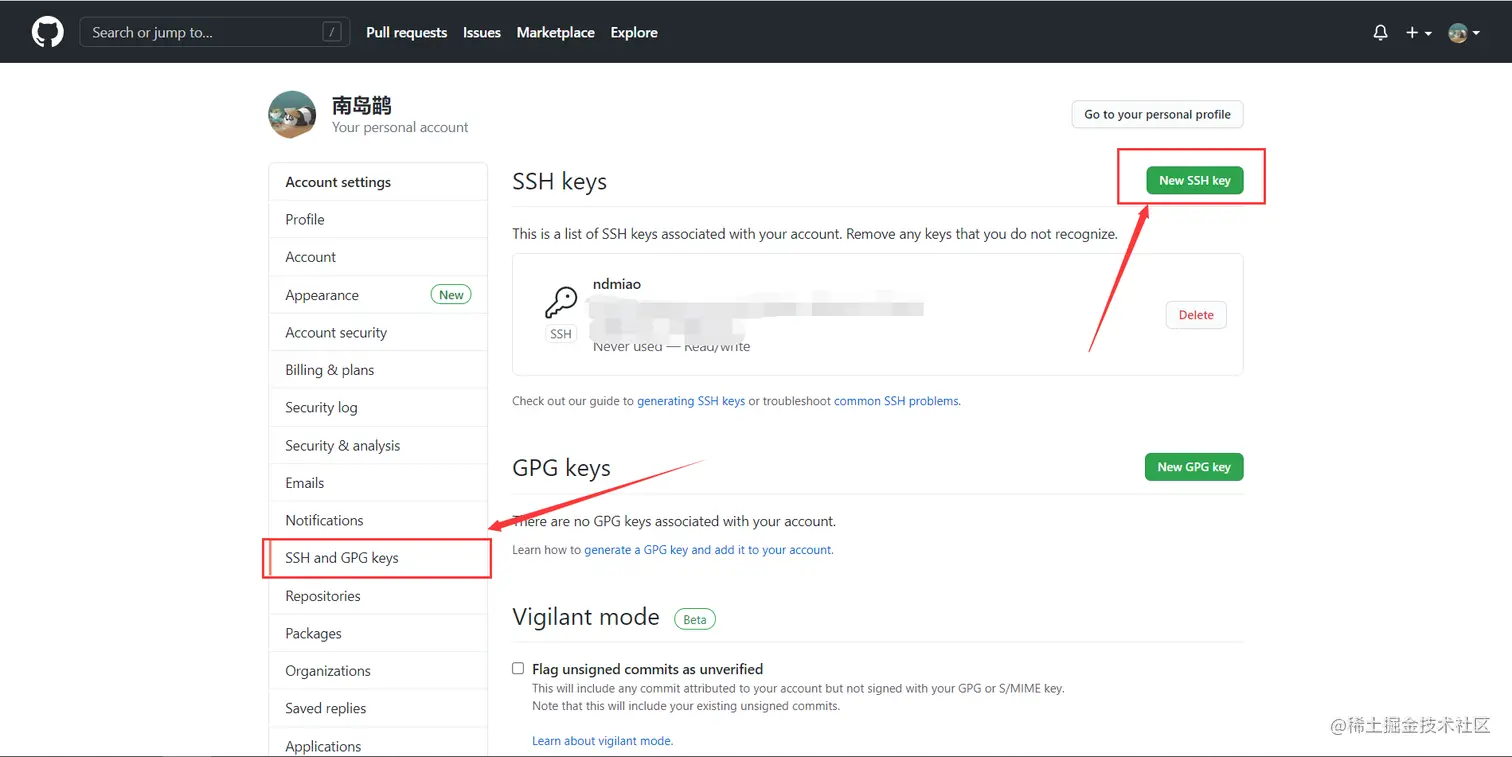Open Profile settings
The image size is (1512, 757).
point(378,219)
